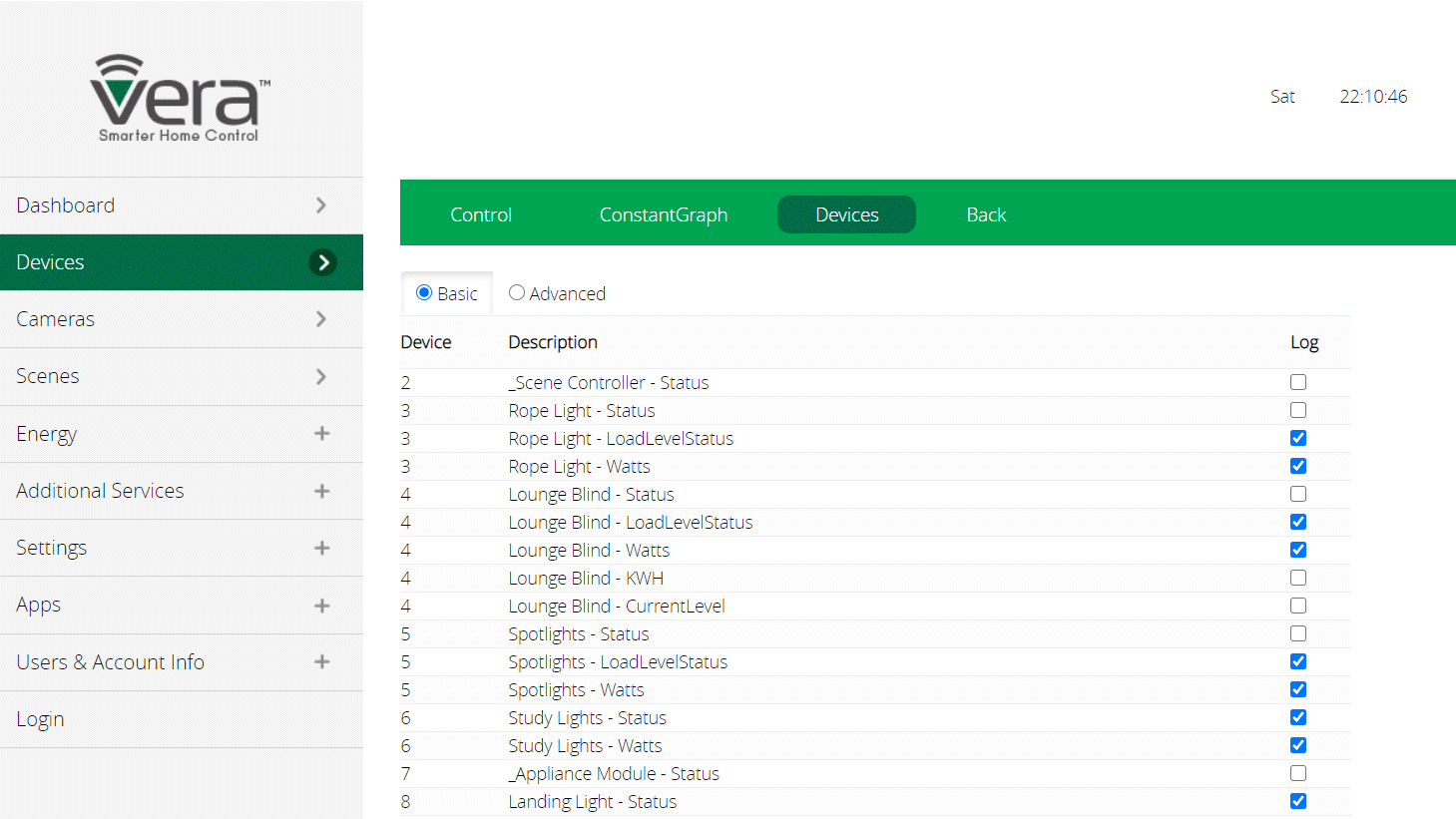Open the ConstantGraph tab

pos(663,214)
